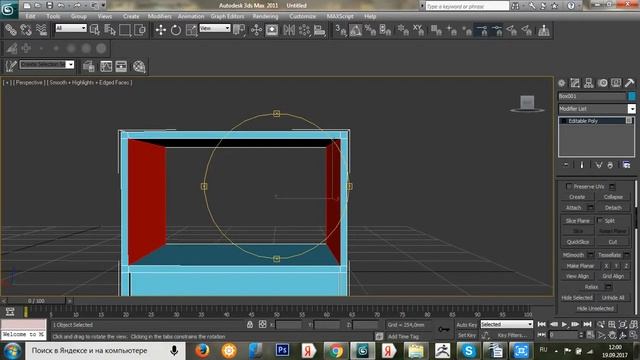640x360 pixels.
Task: Choose the Rectangular Selection Region tool
Action: pyautogui.click(x=125, y=30)
